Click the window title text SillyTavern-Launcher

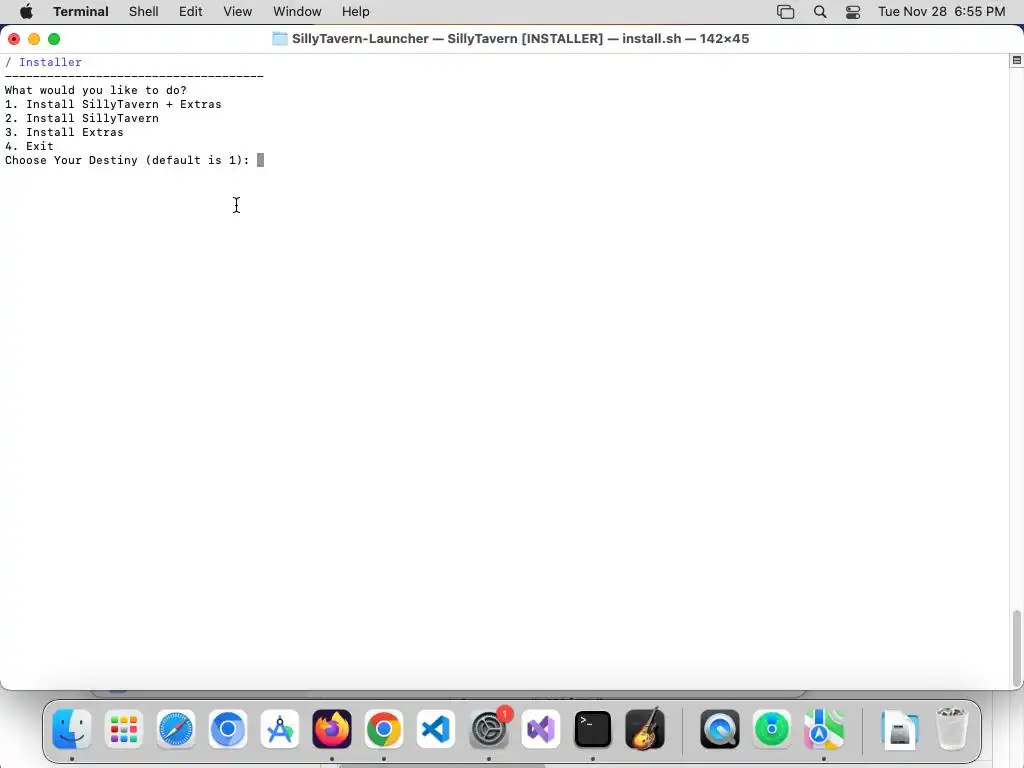click(x=360, y=39)
